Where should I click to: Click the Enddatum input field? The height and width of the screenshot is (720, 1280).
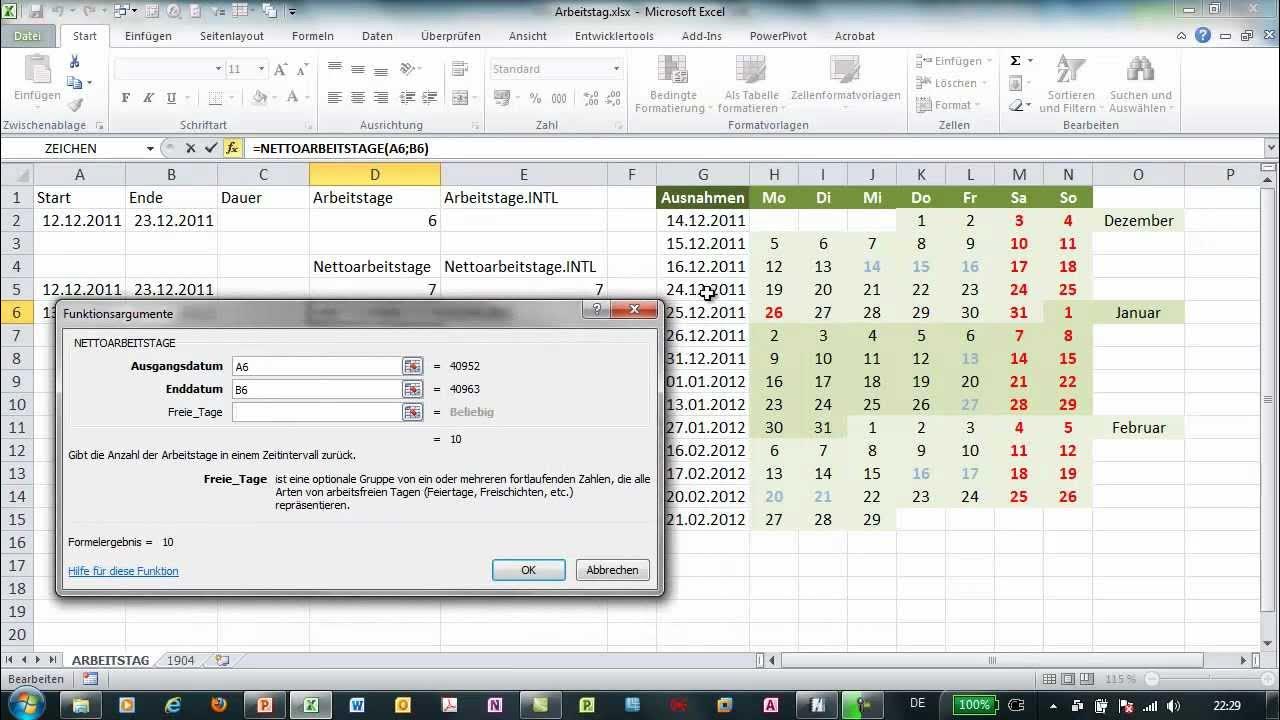316,389
